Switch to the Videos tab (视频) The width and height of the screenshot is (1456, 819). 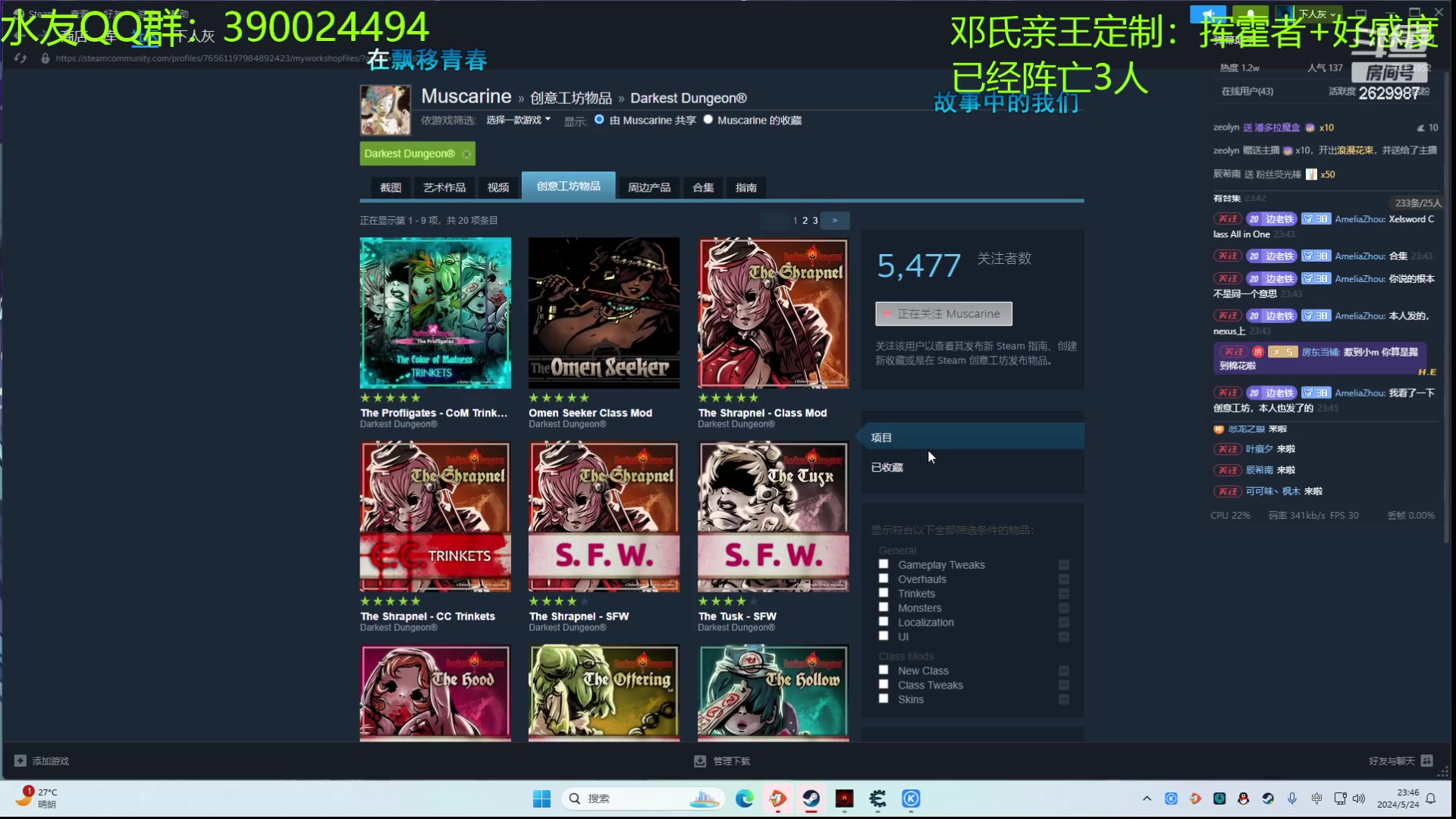498,187
